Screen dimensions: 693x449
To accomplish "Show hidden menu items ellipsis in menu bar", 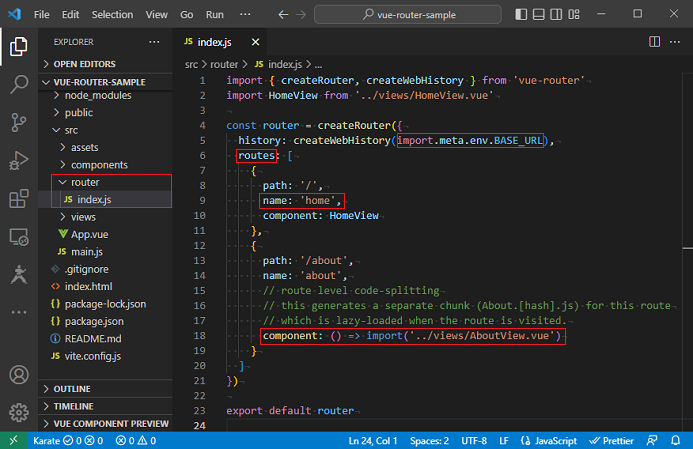I will point(245,15).
